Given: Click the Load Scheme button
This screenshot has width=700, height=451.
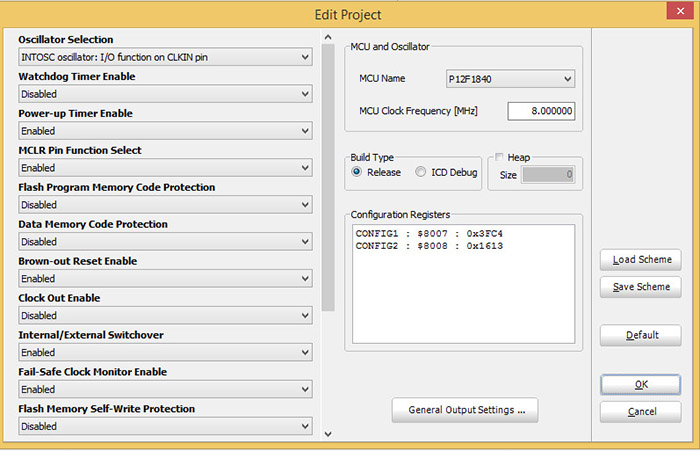Looking at the screenshot, I should (x=640, y=260).
